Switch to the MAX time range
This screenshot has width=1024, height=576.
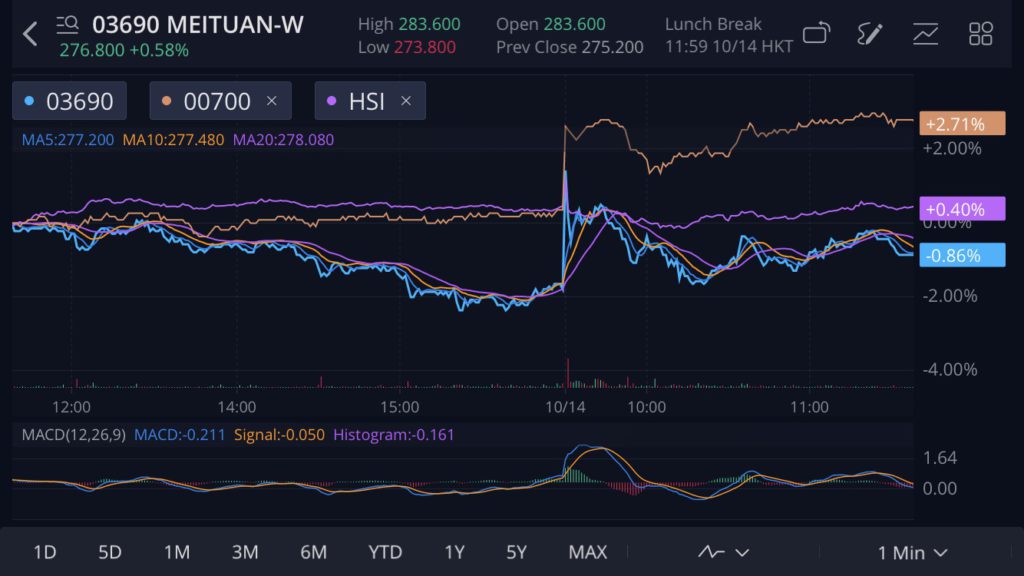(588, 552)
